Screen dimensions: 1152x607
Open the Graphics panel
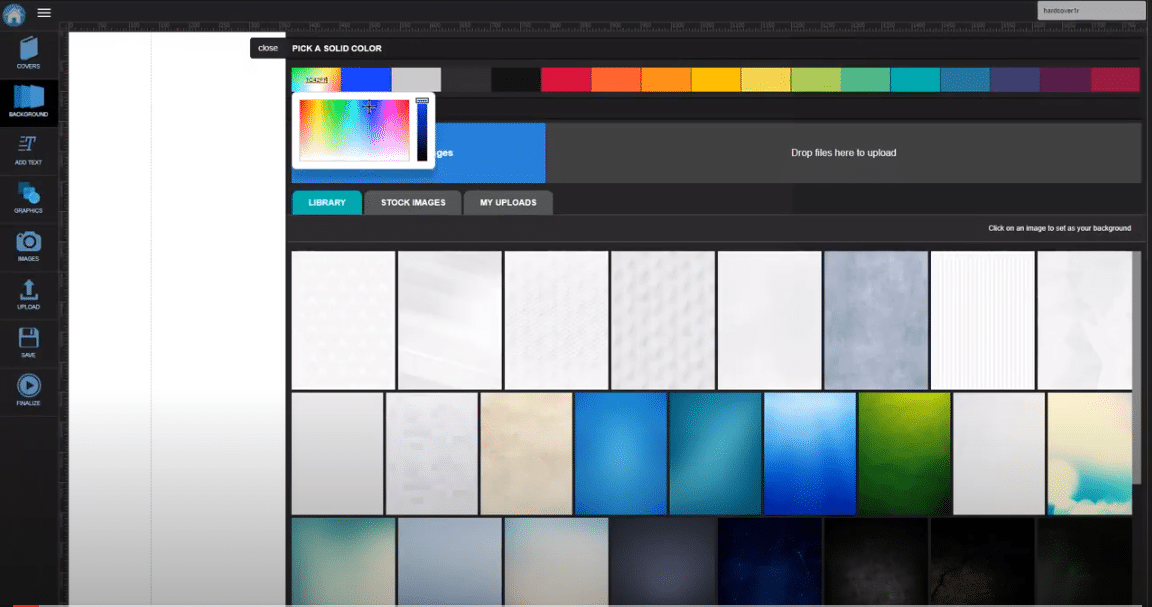coord(28,197)
